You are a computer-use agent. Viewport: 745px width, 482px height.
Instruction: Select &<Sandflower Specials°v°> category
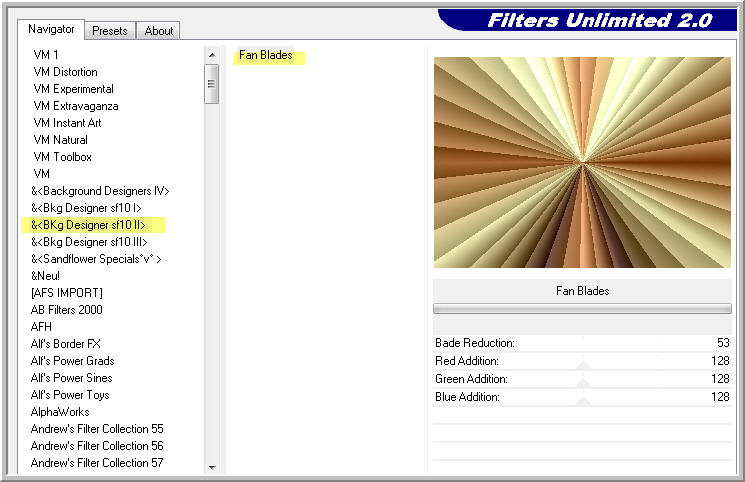click(x=96, y=259)
